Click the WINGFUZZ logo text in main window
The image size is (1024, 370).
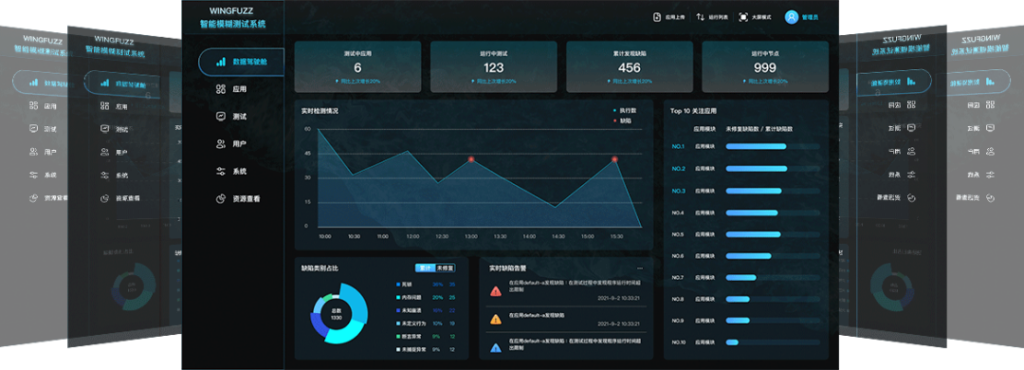tap(232, 10)
